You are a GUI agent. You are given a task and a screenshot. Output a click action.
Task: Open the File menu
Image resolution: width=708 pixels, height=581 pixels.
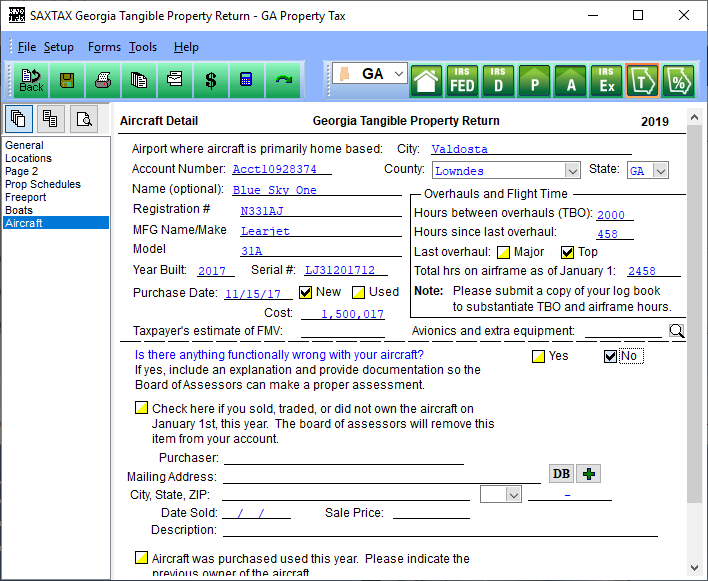point(27,47)
